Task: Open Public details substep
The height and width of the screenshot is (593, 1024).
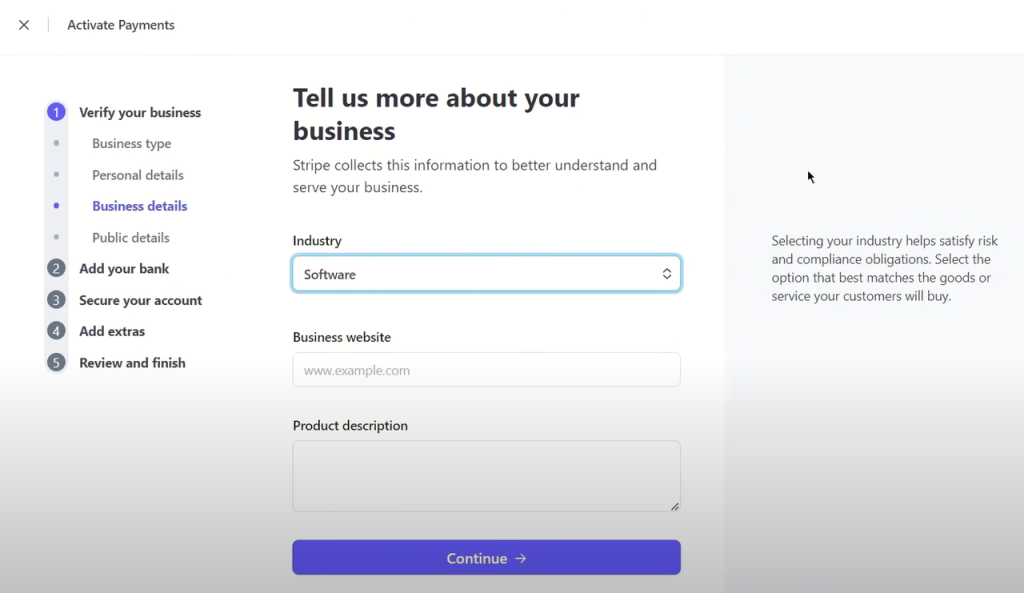Action: (x=131, y=238)
